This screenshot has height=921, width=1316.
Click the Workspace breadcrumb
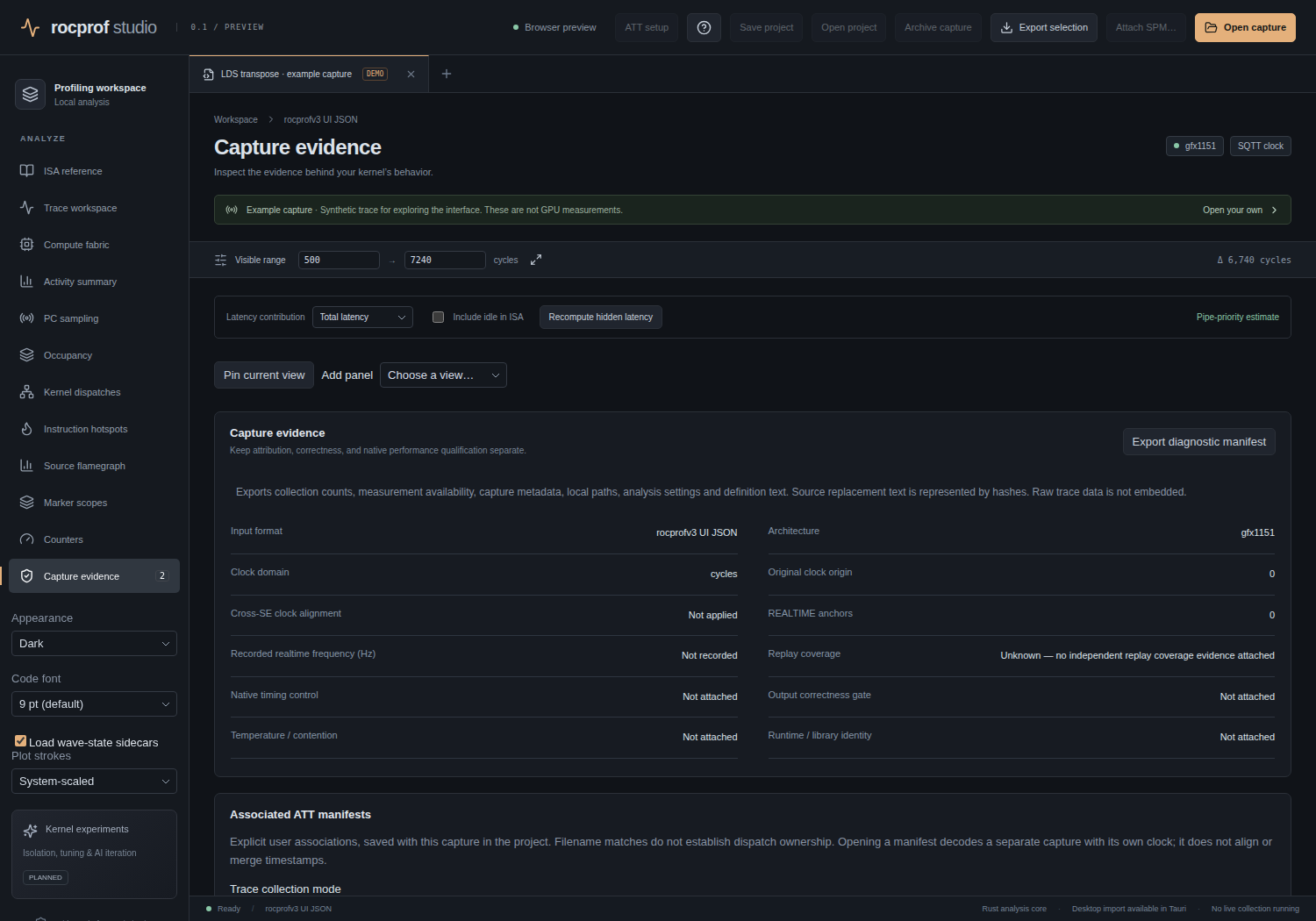coord(236,119)
